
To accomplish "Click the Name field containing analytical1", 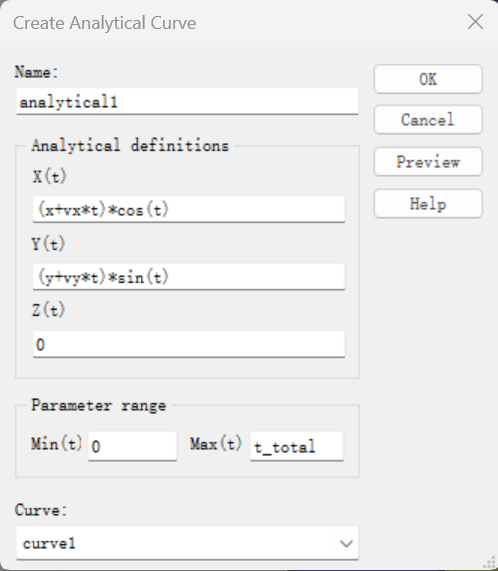I will pos(187,102).
